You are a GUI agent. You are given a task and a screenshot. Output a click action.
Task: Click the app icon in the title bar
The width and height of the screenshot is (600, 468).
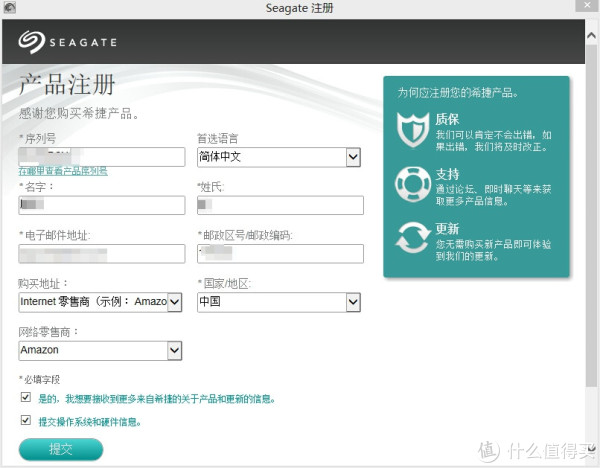click(x=9, y=7)
